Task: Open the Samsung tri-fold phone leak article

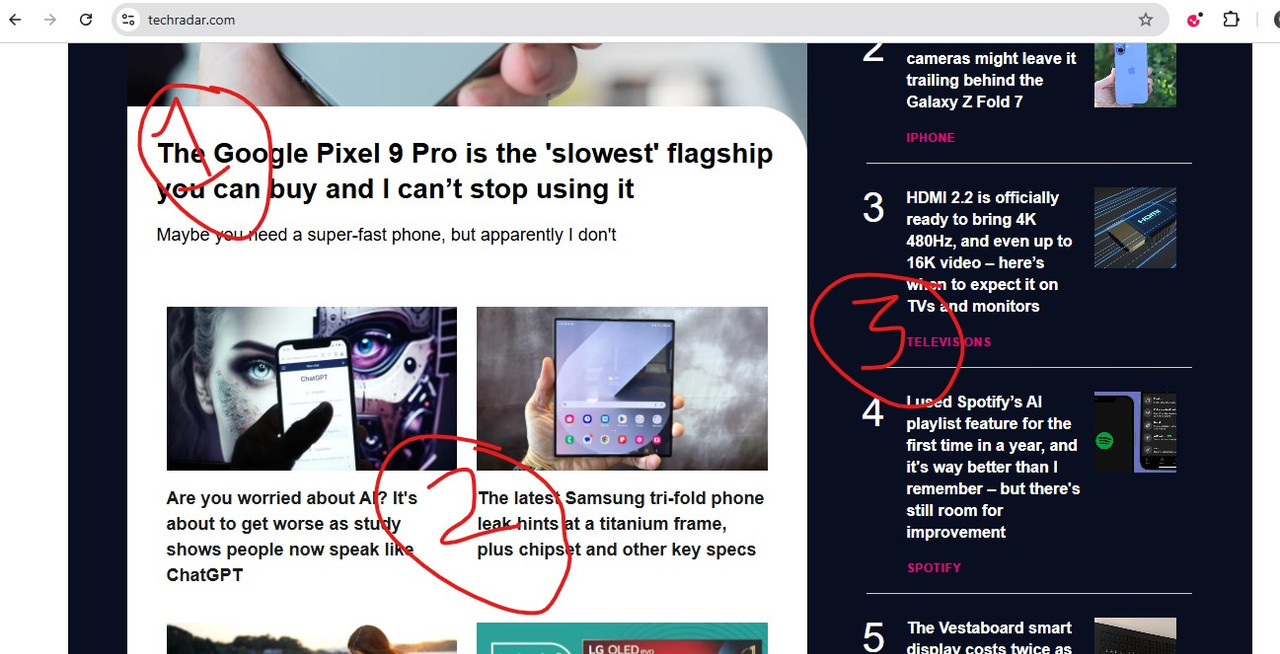Action: coord(620,523)
